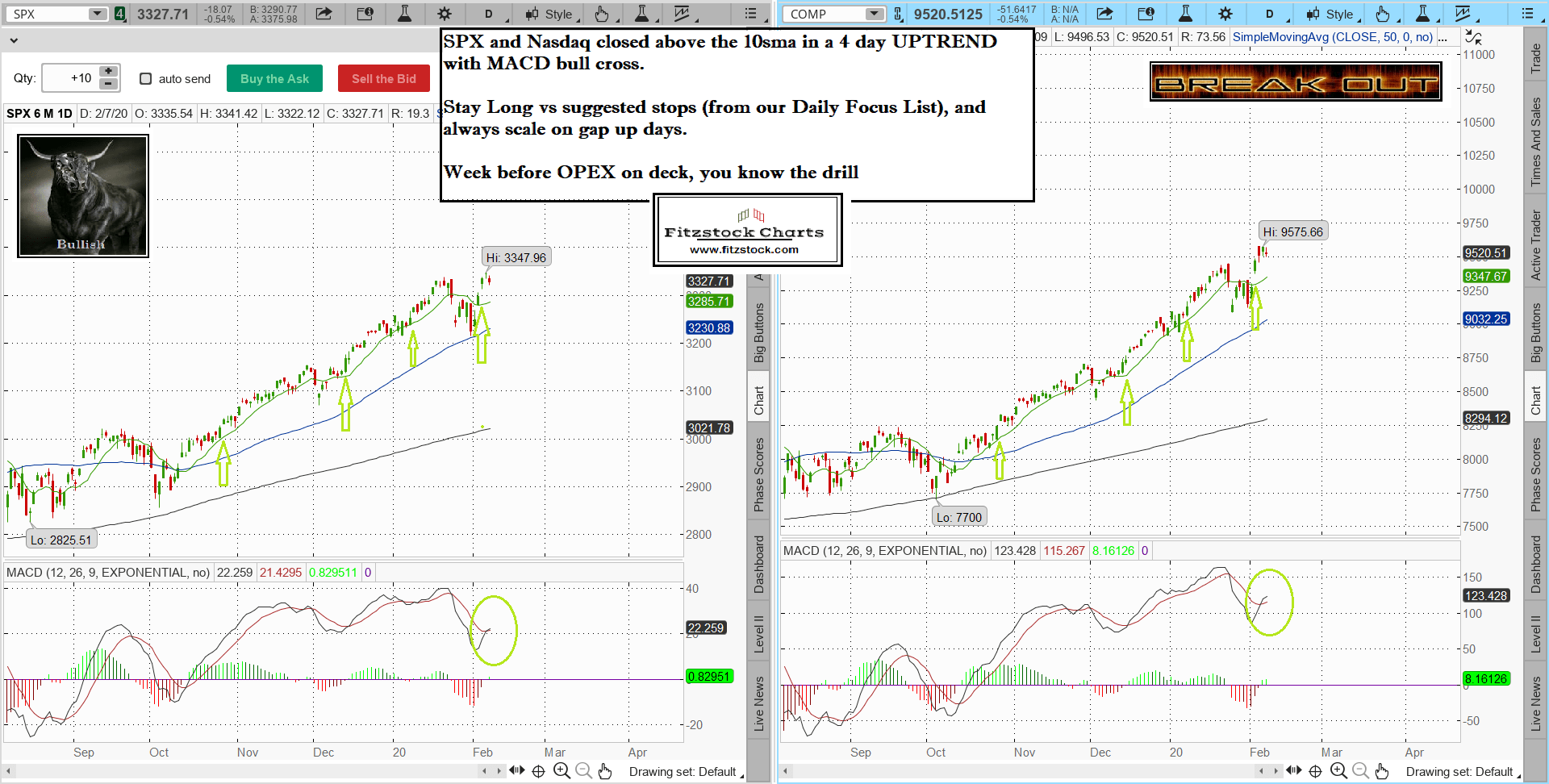Click the zoom in magnifier on SPX chart
1549x784 pixels.
pyautogui.click(x=562, y=771)
